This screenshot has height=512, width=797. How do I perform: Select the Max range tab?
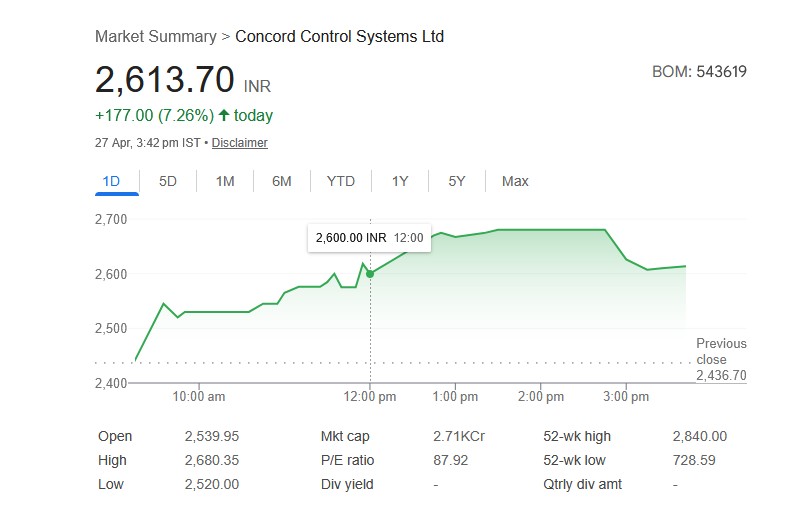point(515,181)
